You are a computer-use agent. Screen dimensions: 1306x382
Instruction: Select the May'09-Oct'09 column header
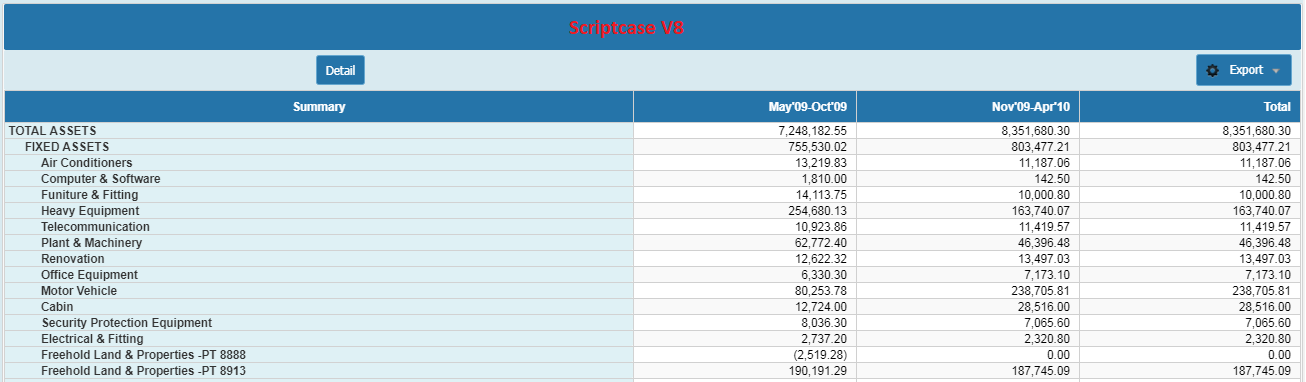click(745, 107)
